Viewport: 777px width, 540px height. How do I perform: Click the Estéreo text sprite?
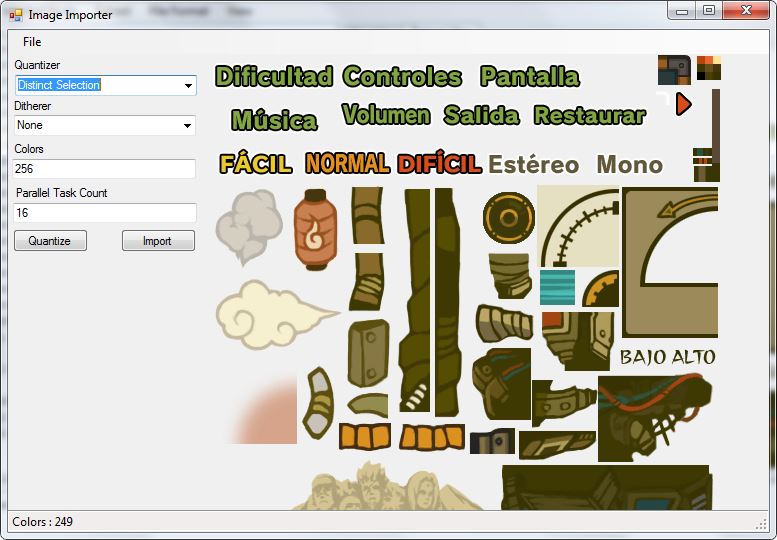534,164
